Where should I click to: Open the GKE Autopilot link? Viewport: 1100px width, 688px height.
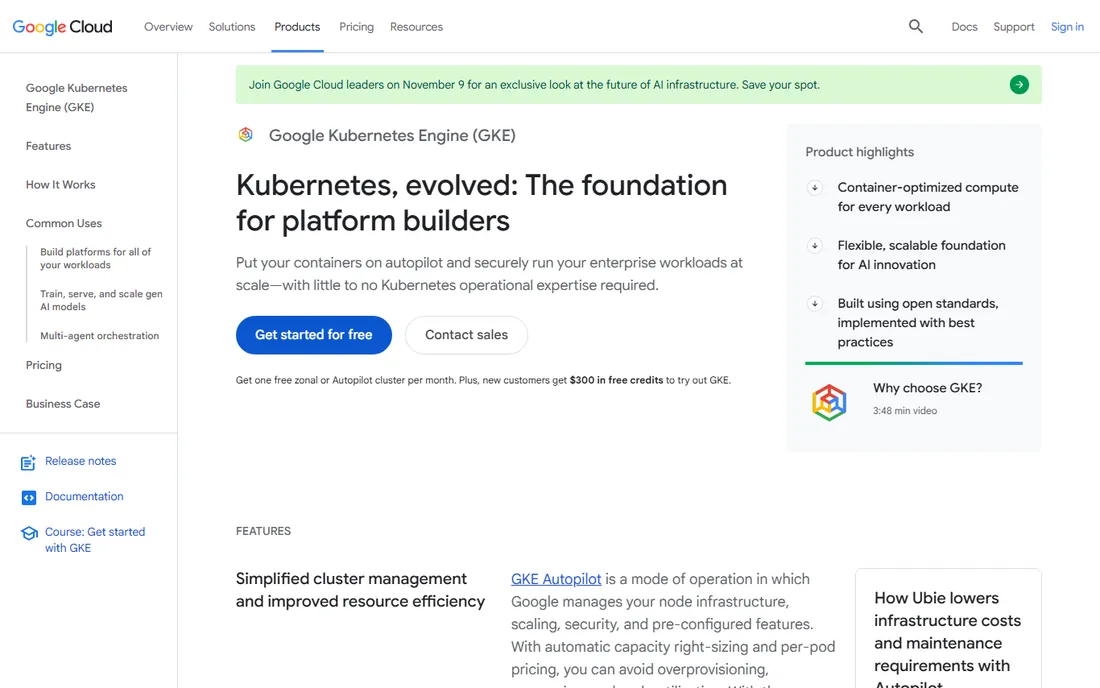click(556, 579)
